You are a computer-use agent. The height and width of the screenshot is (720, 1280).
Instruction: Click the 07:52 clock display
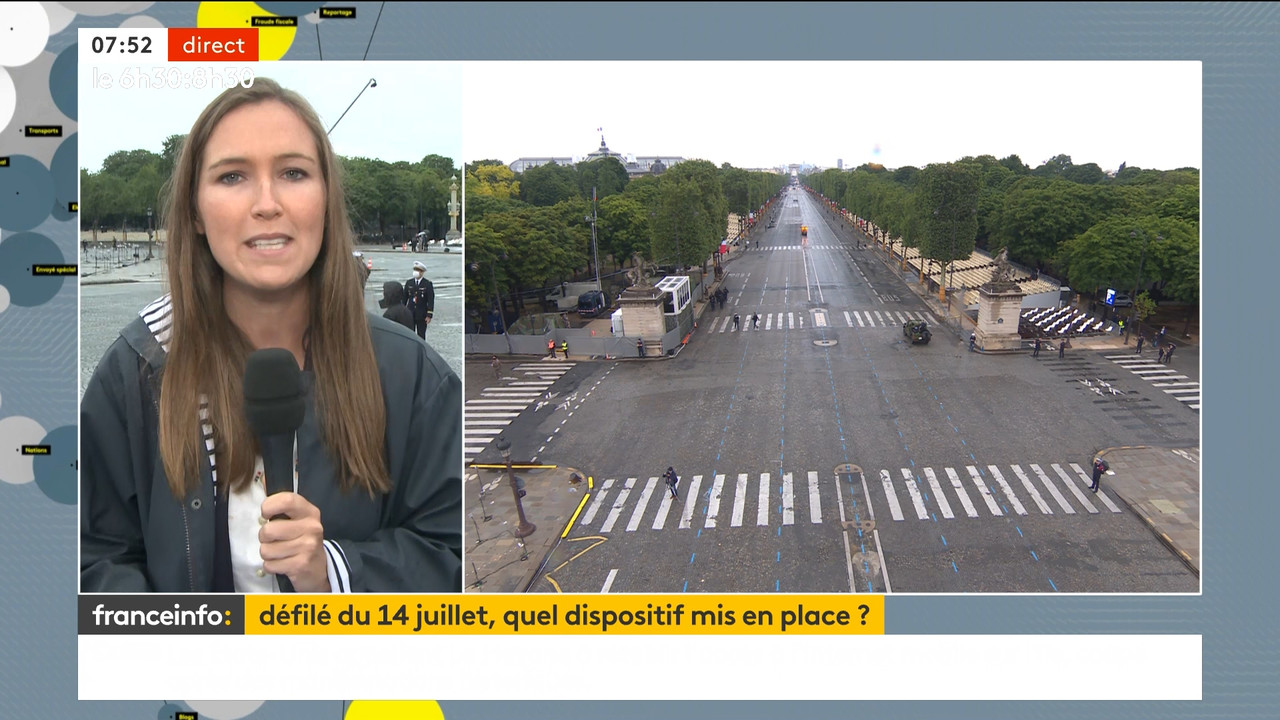122,45
